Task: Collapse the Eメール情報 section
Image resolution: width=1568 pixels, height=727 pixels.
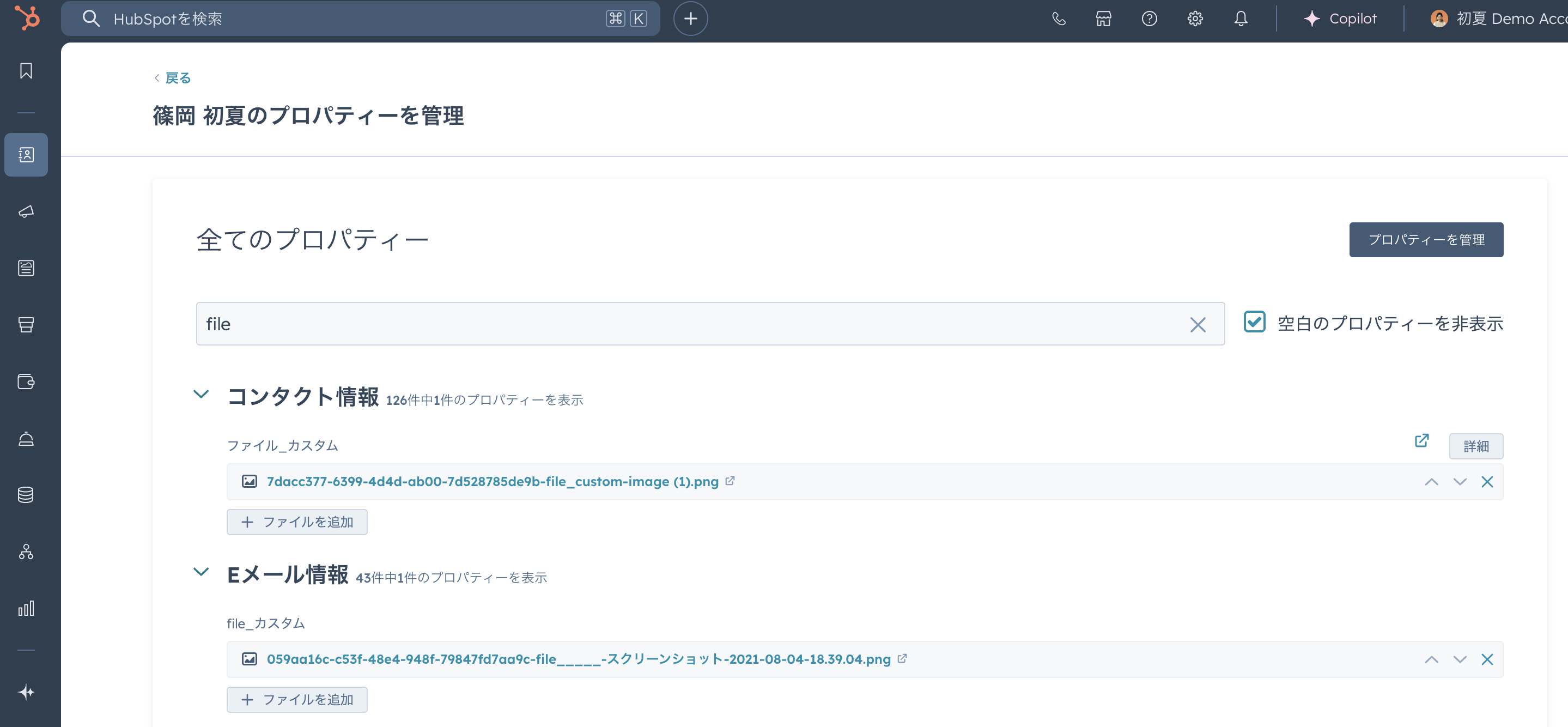Action: click(x=201, y=572)
